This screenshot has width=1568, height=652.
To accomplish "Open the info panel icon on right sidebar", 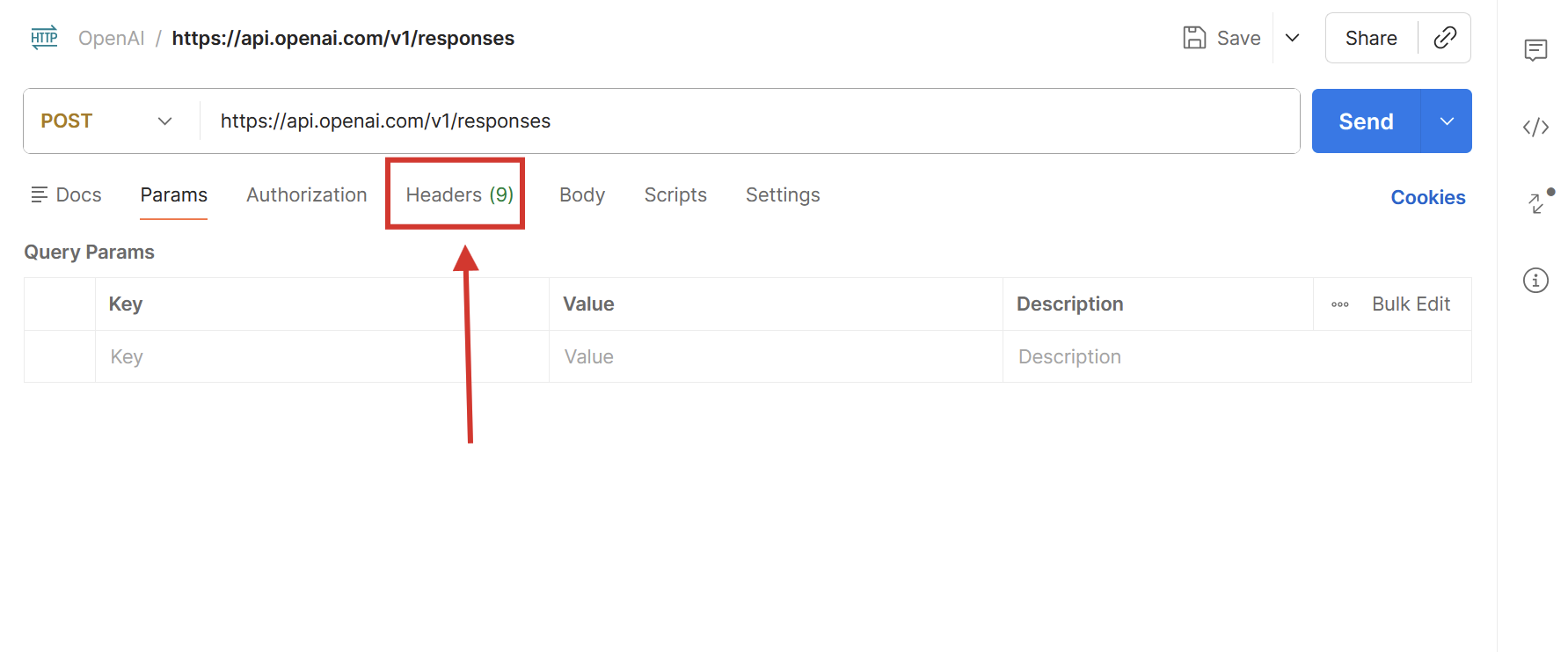I will pos(1535,280).
